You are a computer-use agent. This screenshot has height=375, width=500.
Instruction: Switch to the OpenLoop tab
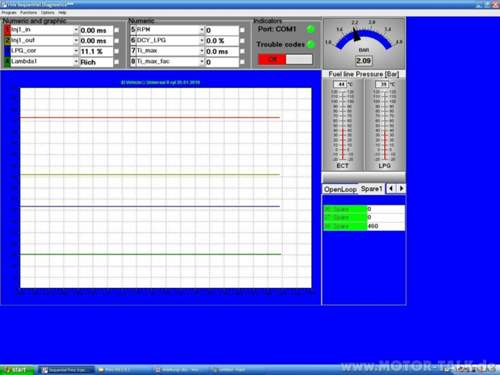pyautogui.click(x=340, y=189)
